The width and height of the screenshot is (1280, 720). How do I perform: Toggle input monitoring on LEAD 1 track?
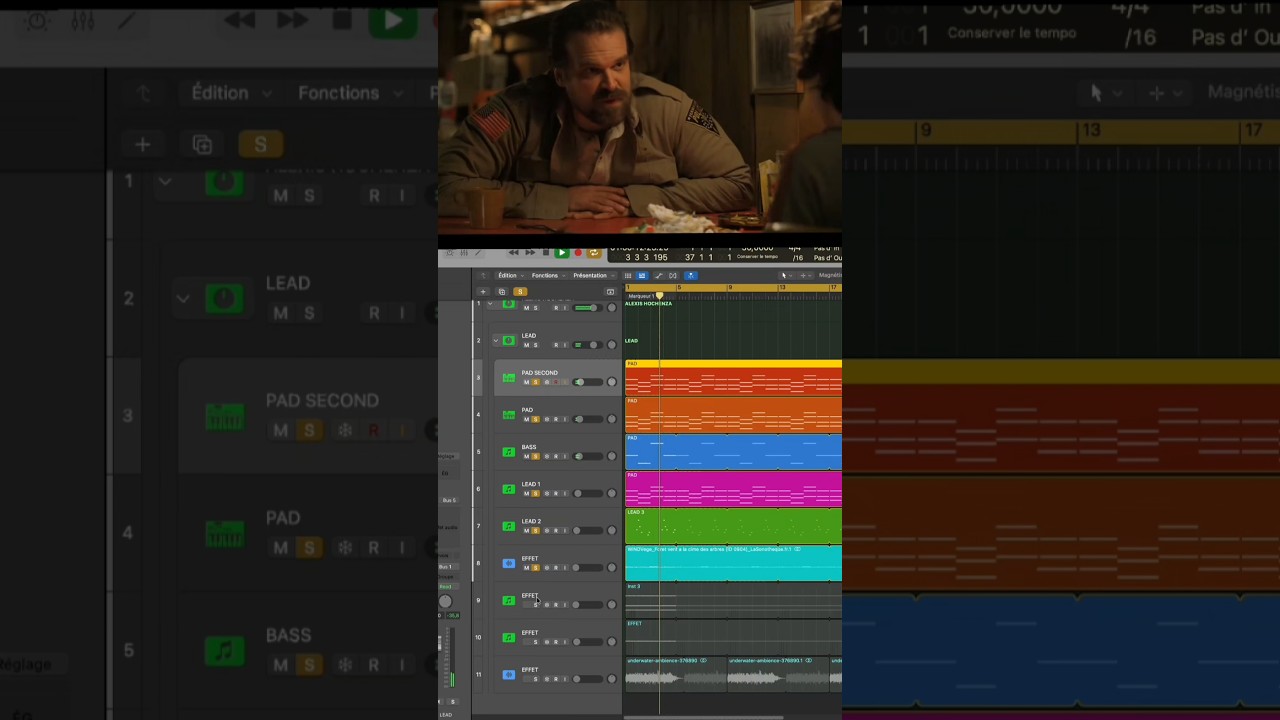(x=565, y=493)
